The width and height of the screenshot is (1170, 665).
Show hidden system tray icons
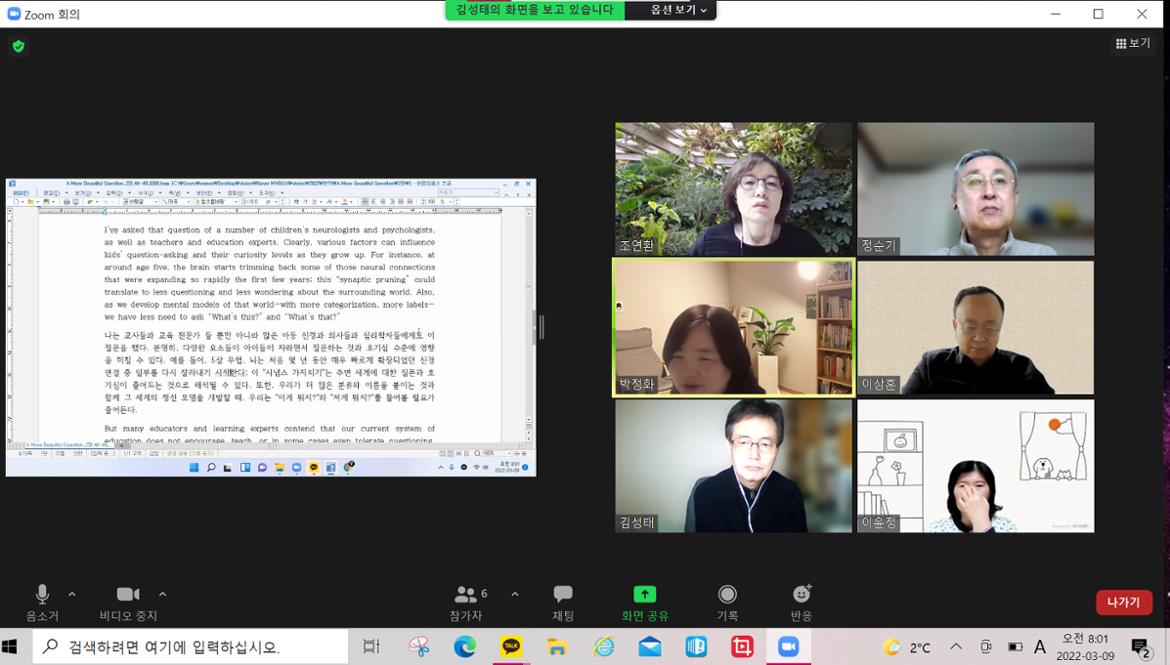click(955, 647)
